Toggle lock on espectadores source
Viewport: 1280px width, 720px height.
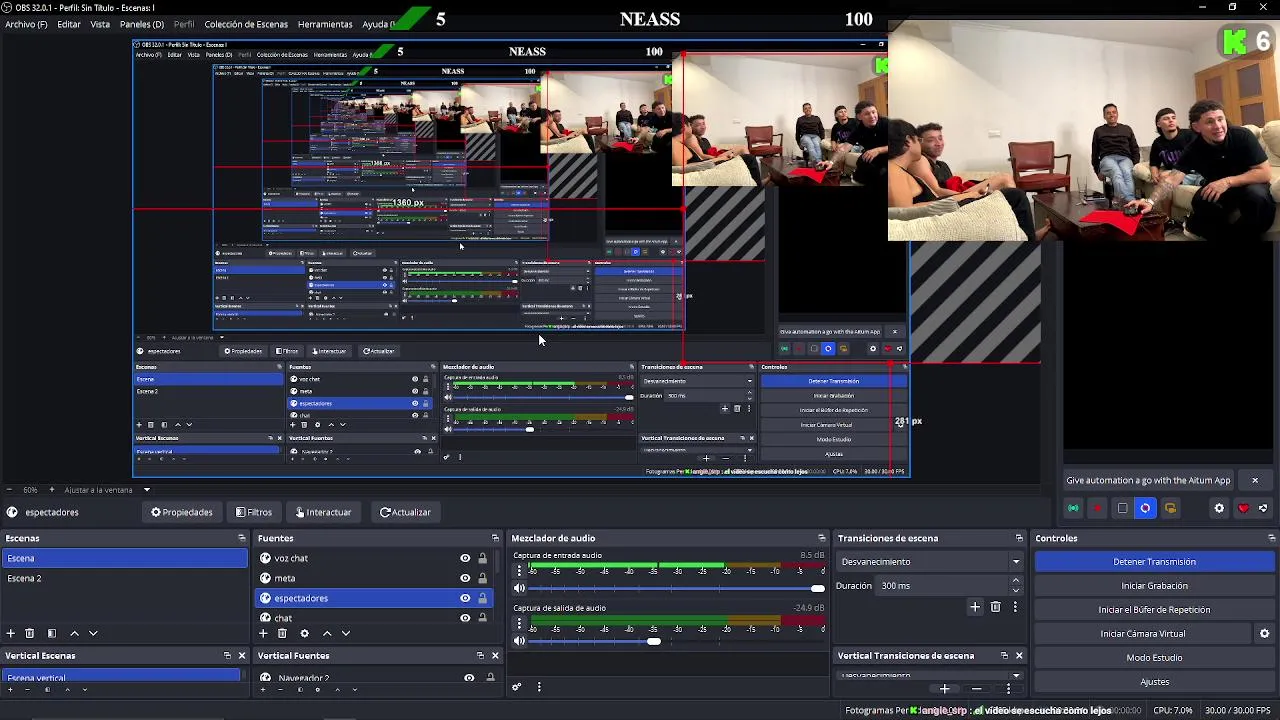tap(482, 598)
